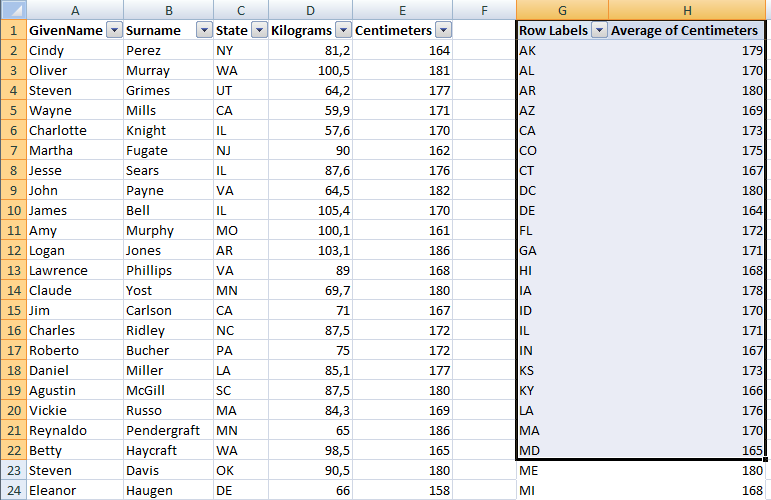The height and width of the screenshot is (500, 771).
Task: Click the name cell Charlotte
Action: pos(75,130)
